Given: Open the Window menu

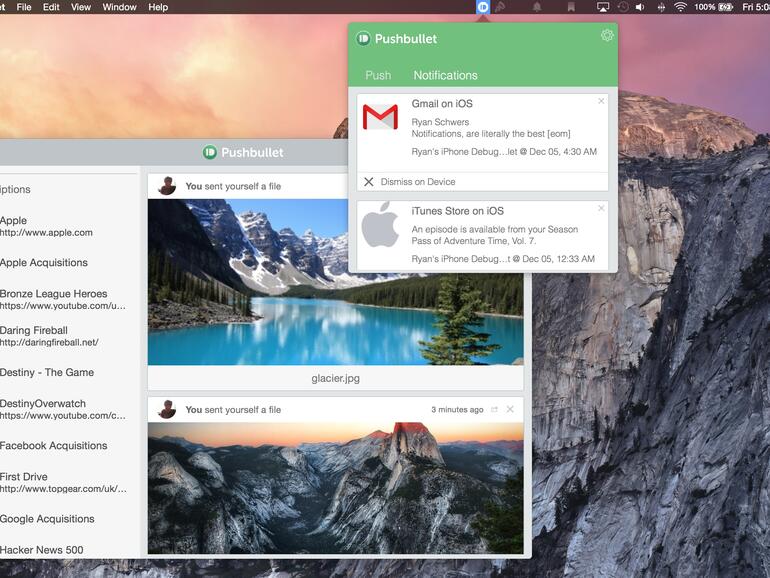Looking at the screenshot, I should tap(119, 7).
